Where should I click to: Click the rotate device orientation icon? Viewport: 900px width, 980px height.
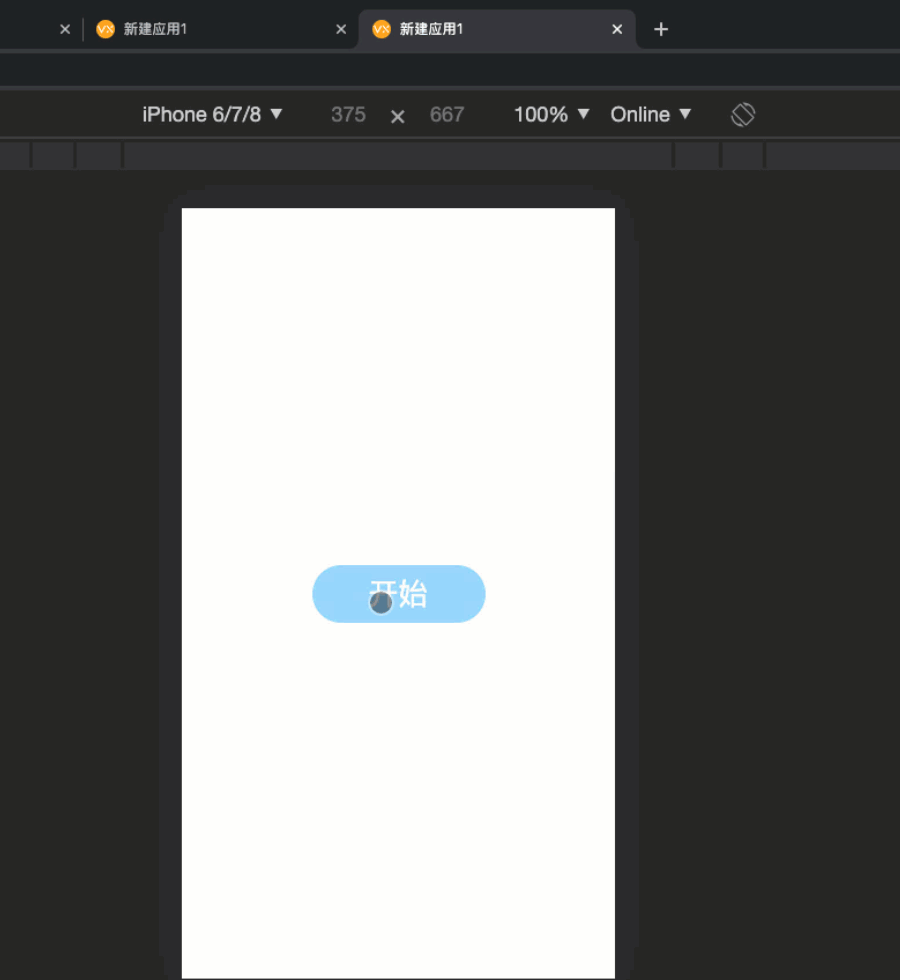pyautogui.click(x=743, y=114)
